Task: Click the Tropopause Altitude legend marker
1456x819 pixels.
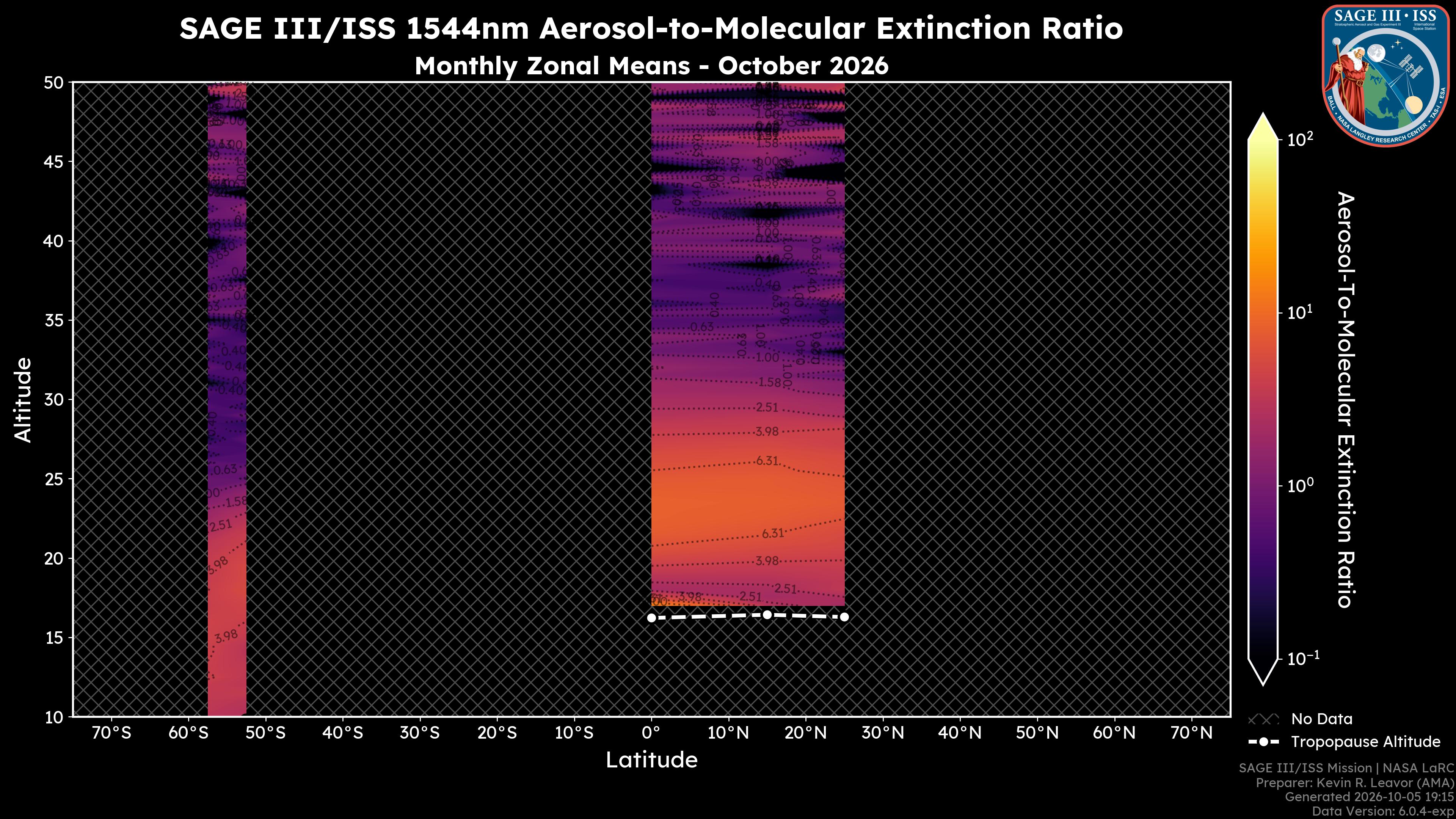Action: click(x=1263, y=742)
